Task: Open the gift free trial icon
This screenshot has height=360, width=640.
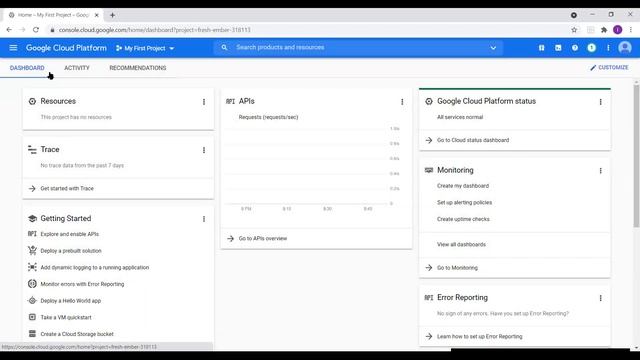Action: point(541,48)
